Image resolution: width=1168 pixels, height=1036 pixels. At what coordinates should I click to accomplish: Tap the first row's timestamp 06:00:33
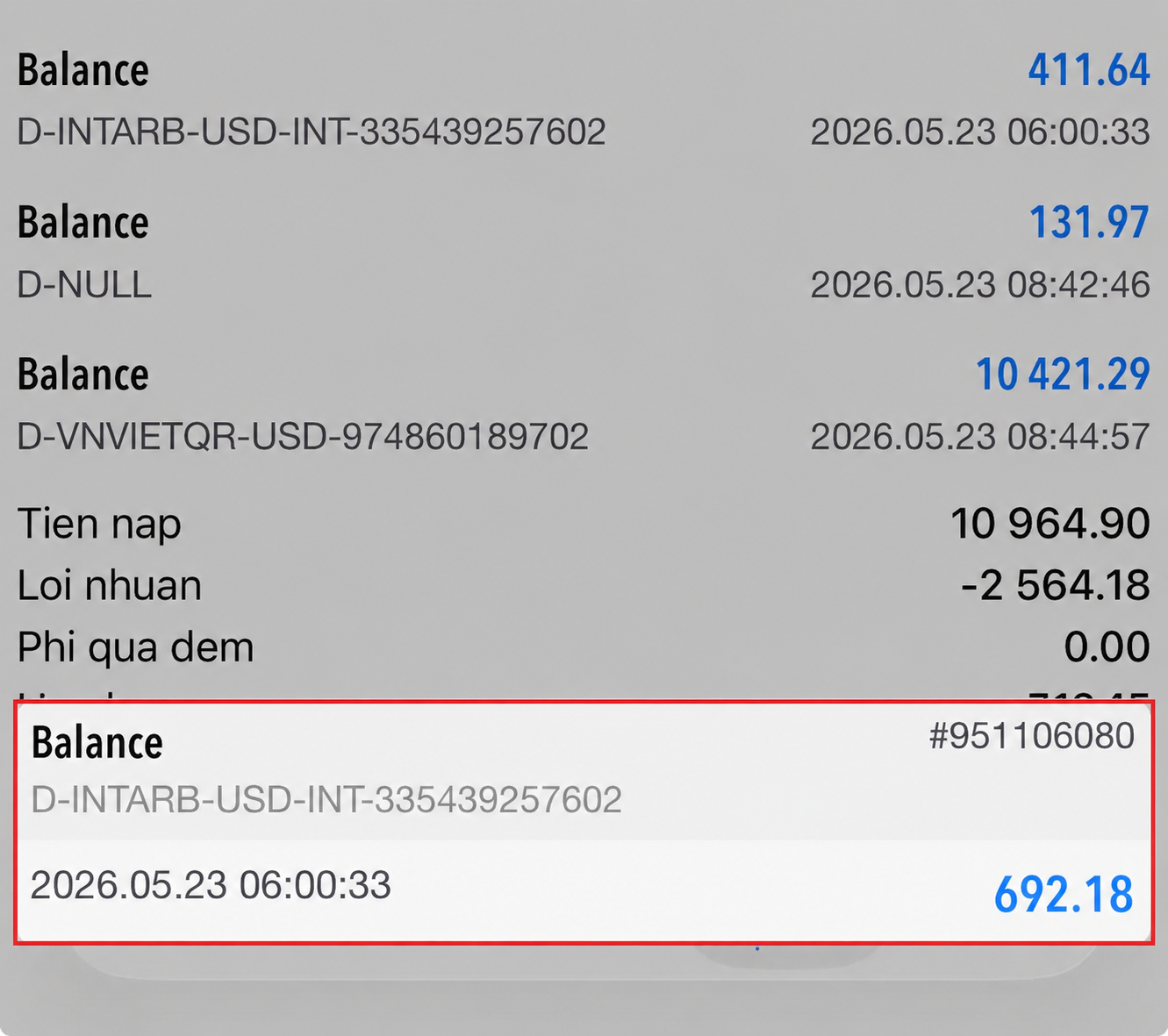(x=979, y=132)
